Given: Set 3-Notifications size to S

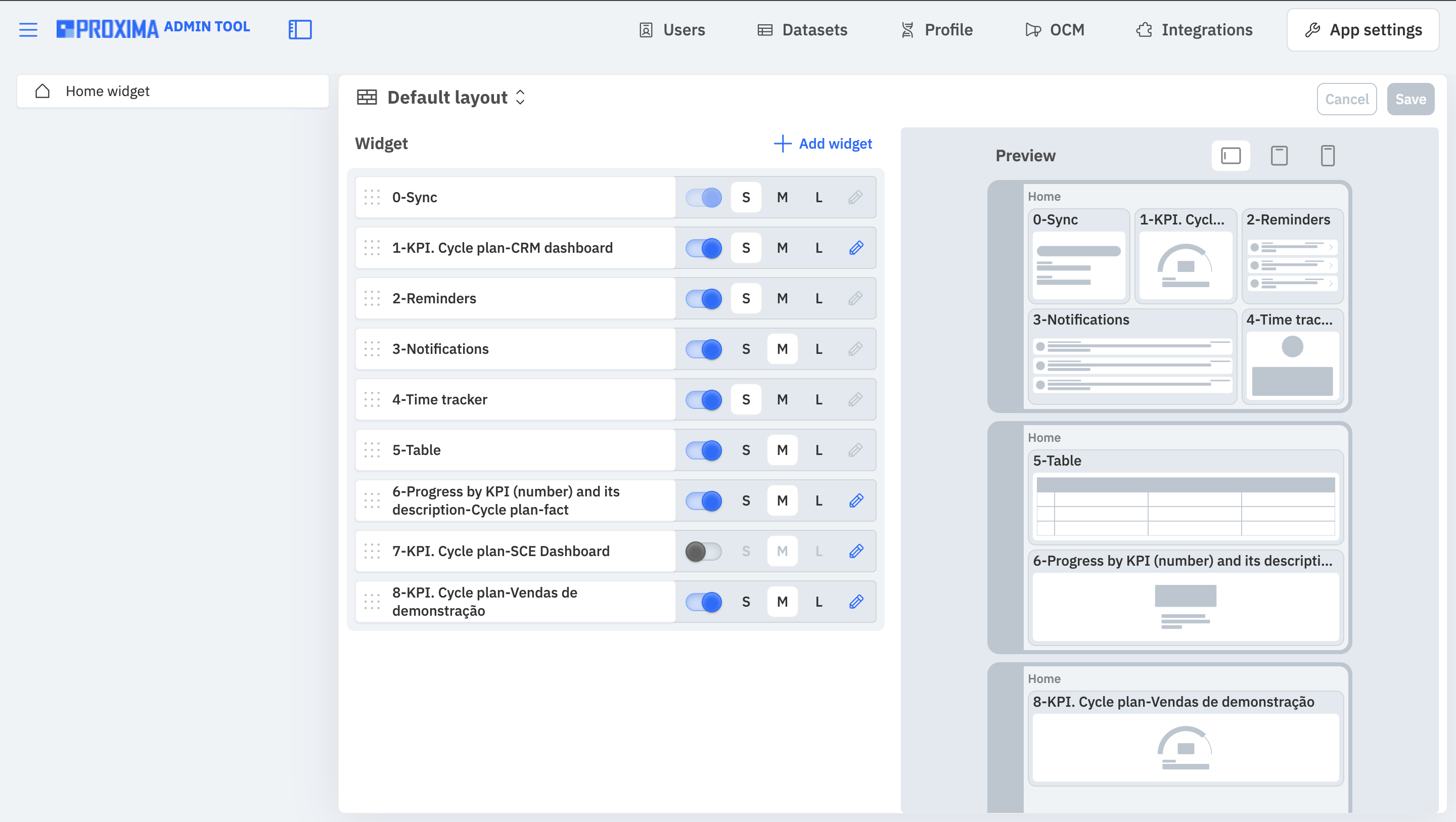Looking at the screenshot, I should 746,349.
